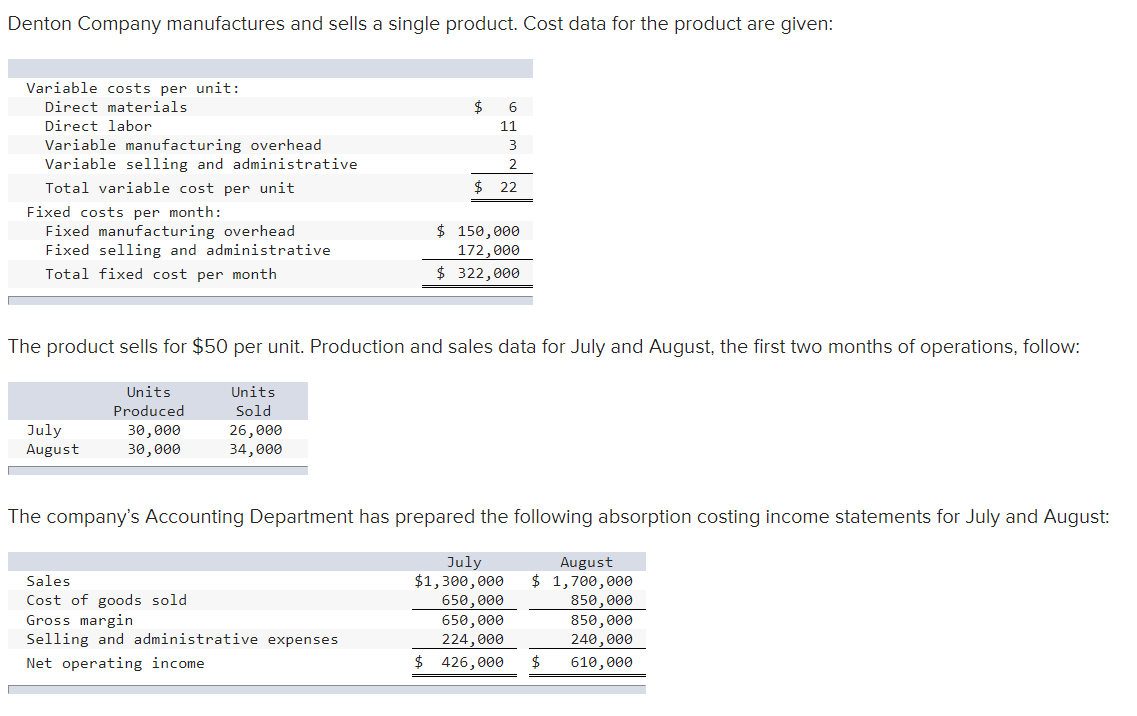Click the July income statement header
The image size is (1137, 716).
(x=463, y=562)
